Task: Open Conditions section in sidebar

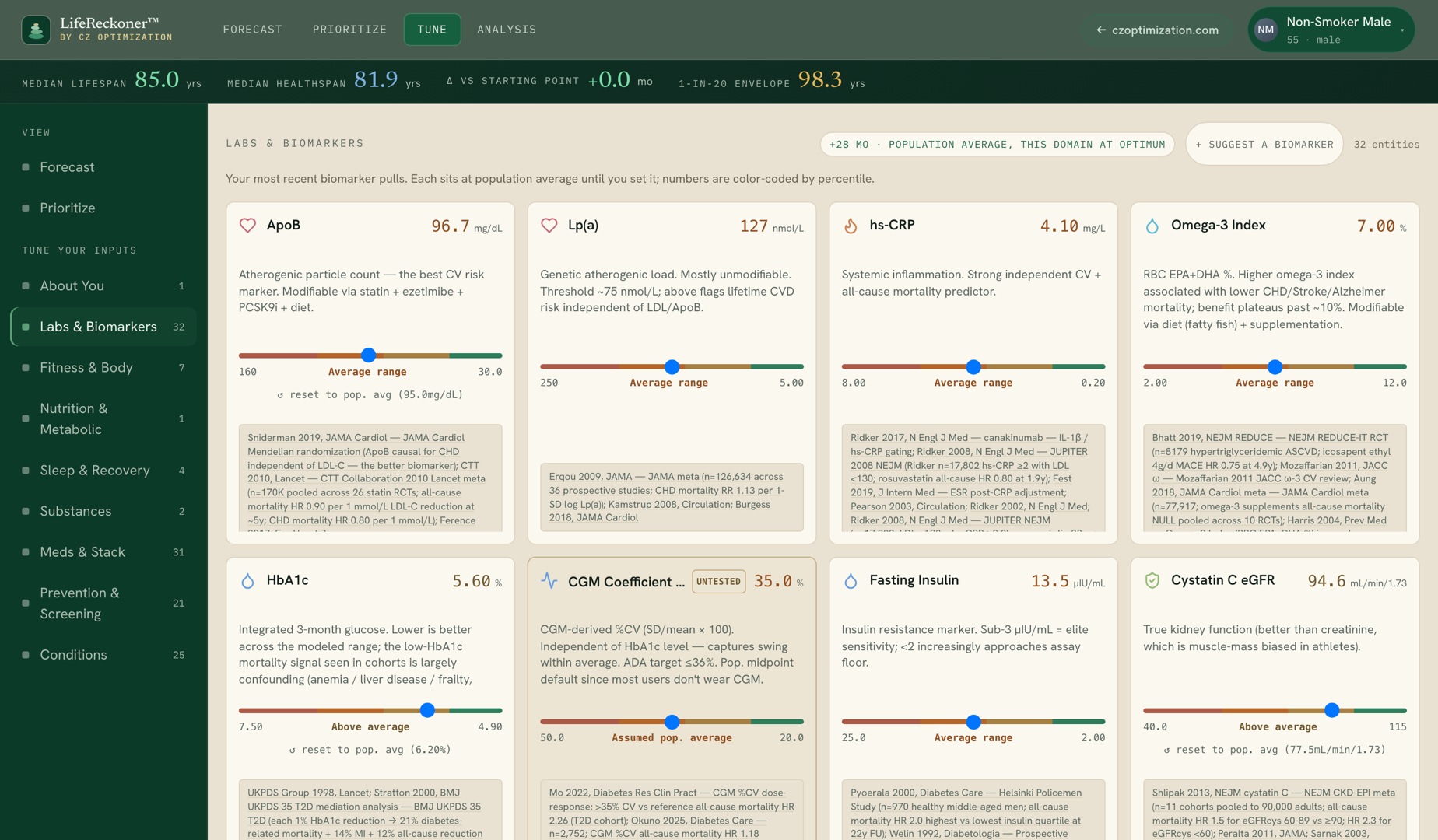Action: click(103, 655)
